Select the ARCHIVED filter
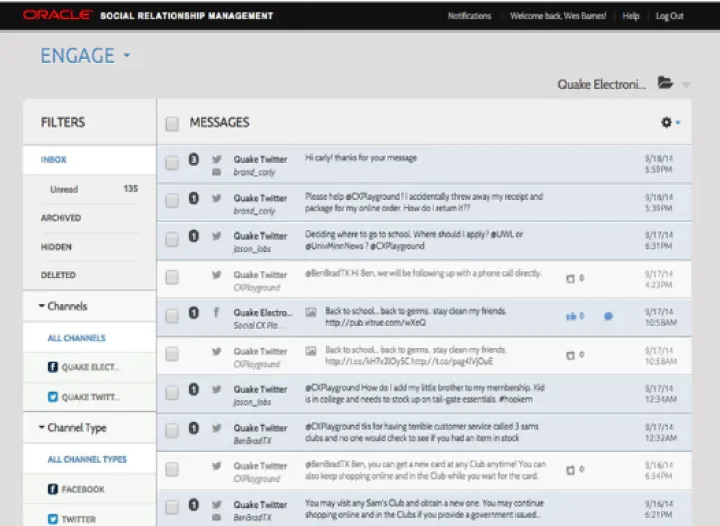This screenshot has height=526, width=720. point(61,218)
